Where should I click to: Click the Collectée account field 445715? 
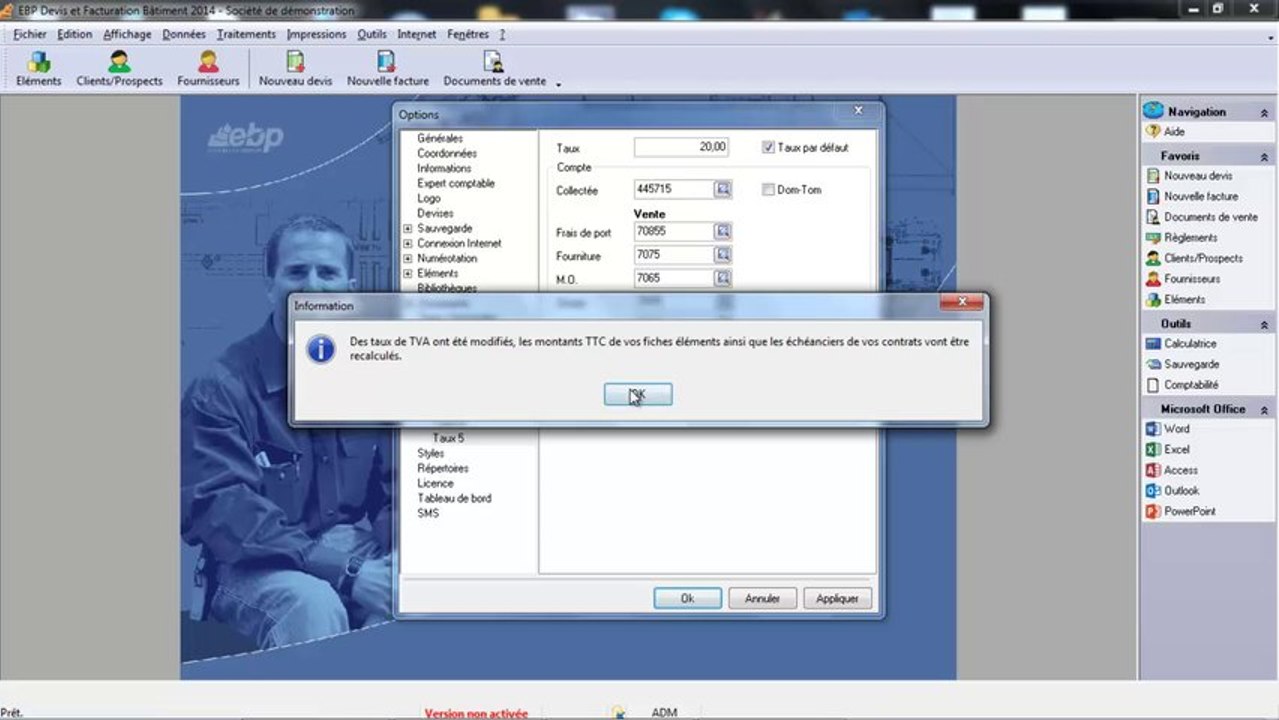[674, 189]
